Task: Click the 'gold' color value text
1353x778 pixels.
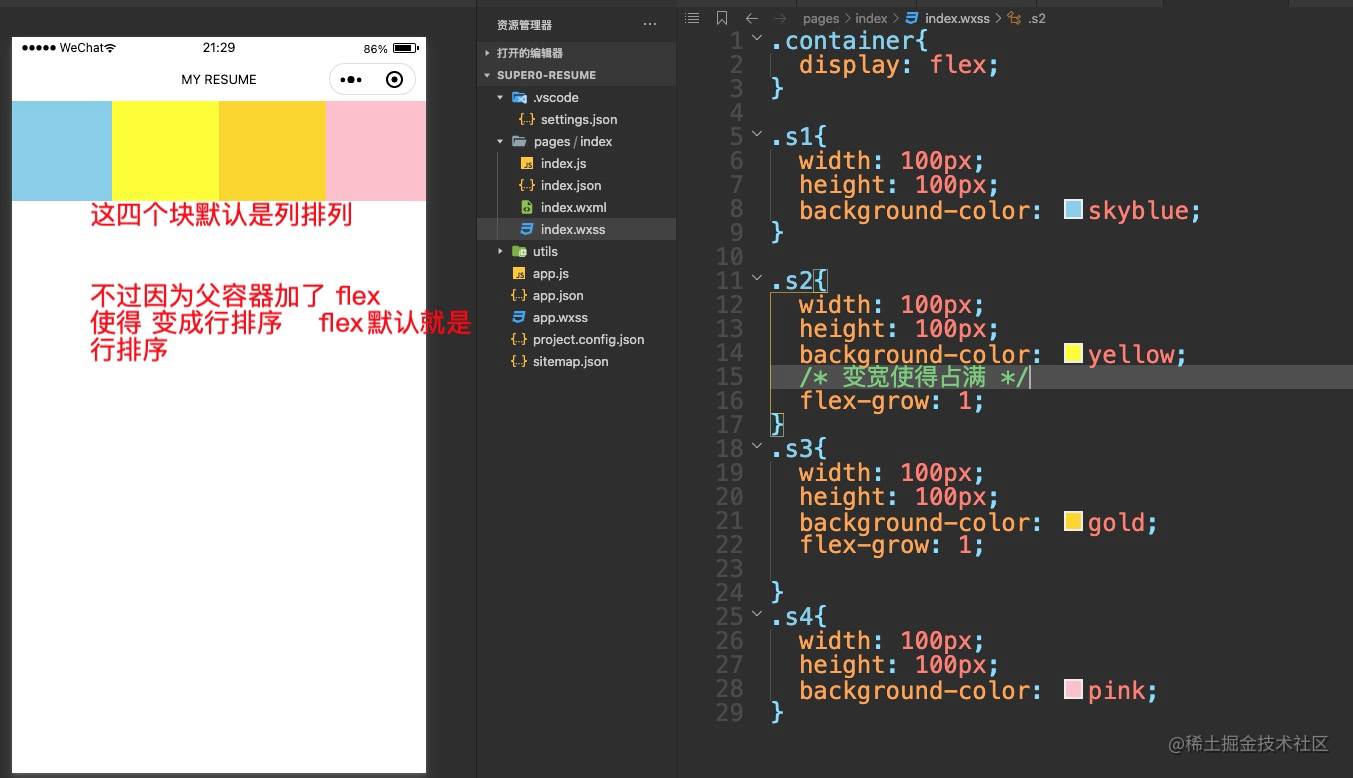Action: tap(1116, 522)
